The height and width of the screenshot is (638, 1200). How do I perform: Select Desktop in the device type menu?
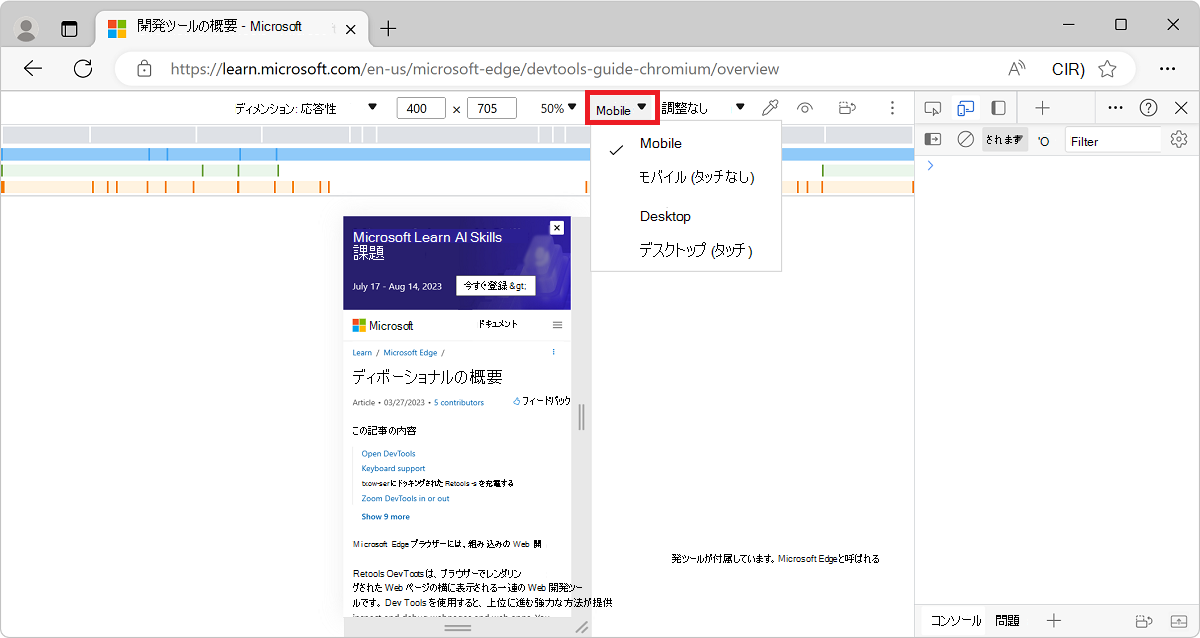coord(665,216)
